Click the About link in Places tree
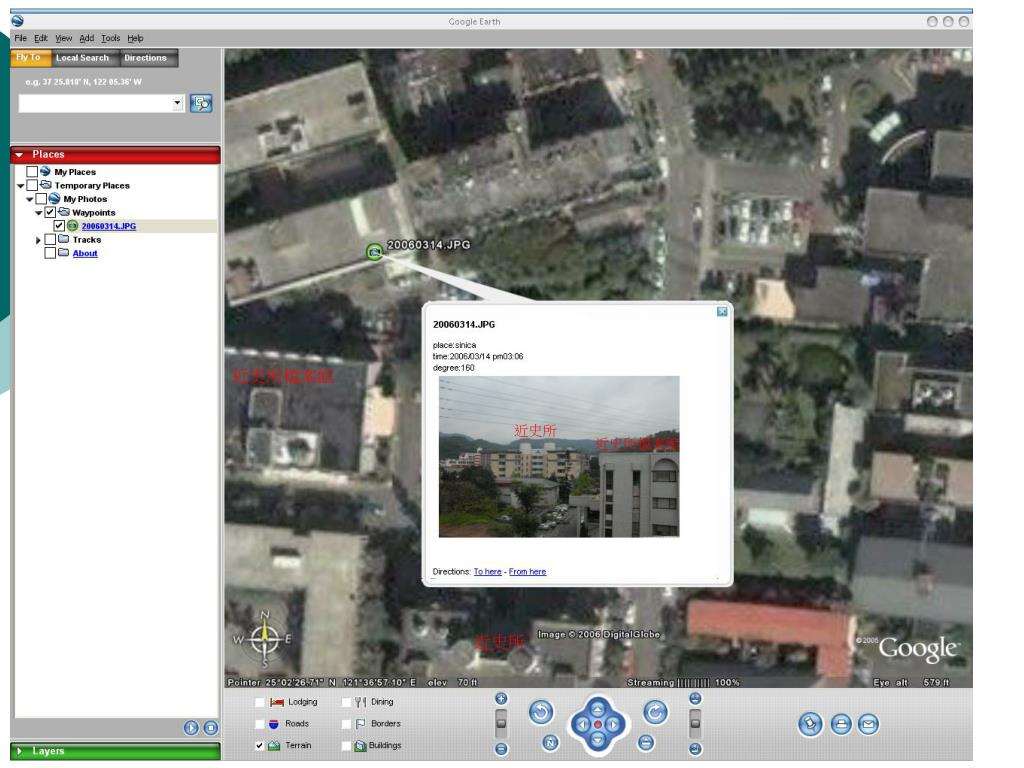 click(85, 253)
